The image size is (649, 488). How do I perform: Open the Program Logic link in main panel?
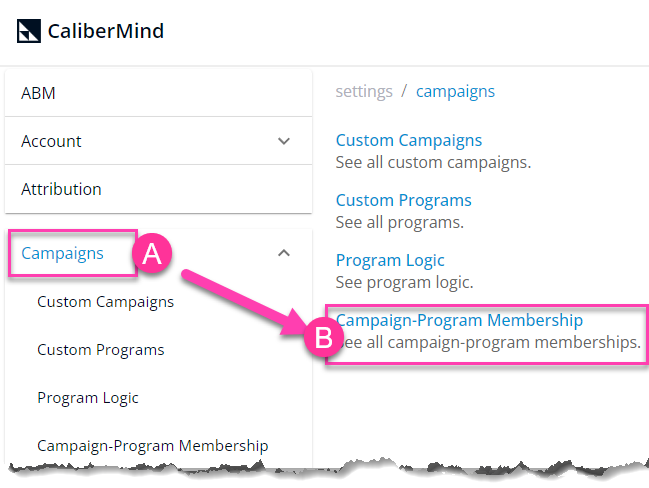pyautogui.click(x=390, y=261)
